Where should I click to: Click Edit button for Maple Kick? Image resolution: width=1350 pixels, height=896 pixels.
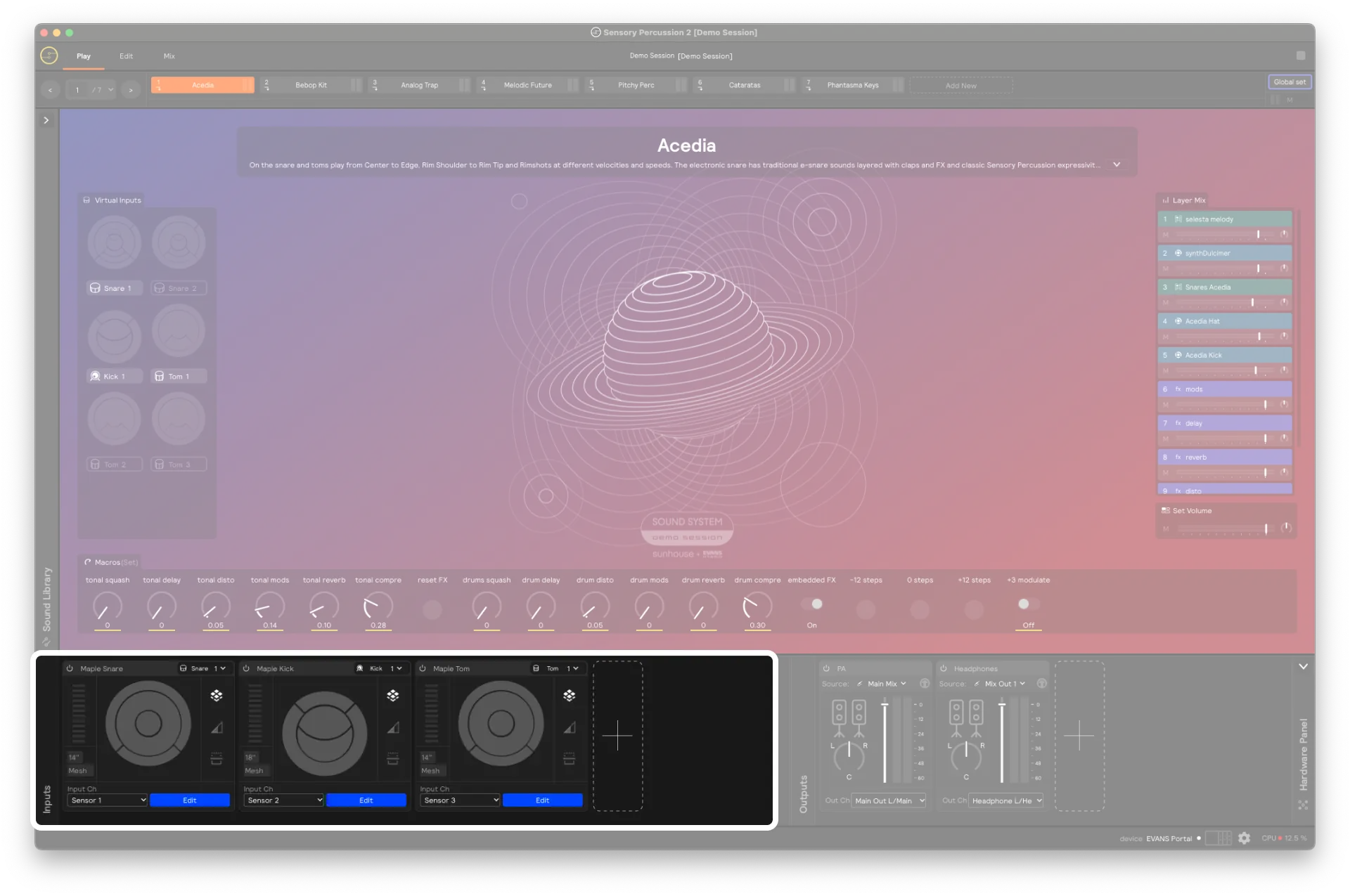coord(366,800)
